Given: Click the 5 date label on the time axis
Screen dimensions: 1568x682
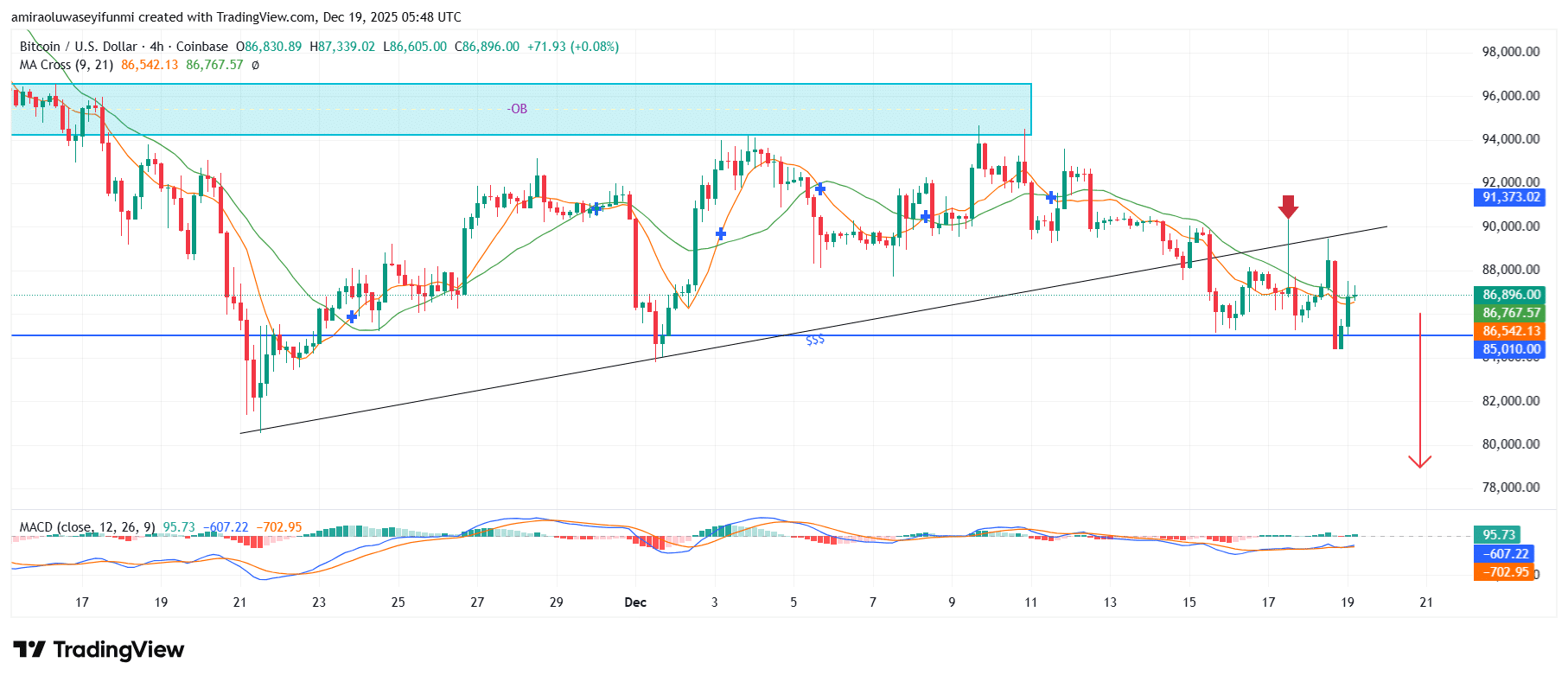Looking at the screenshot, I should [x=794, y=602].
